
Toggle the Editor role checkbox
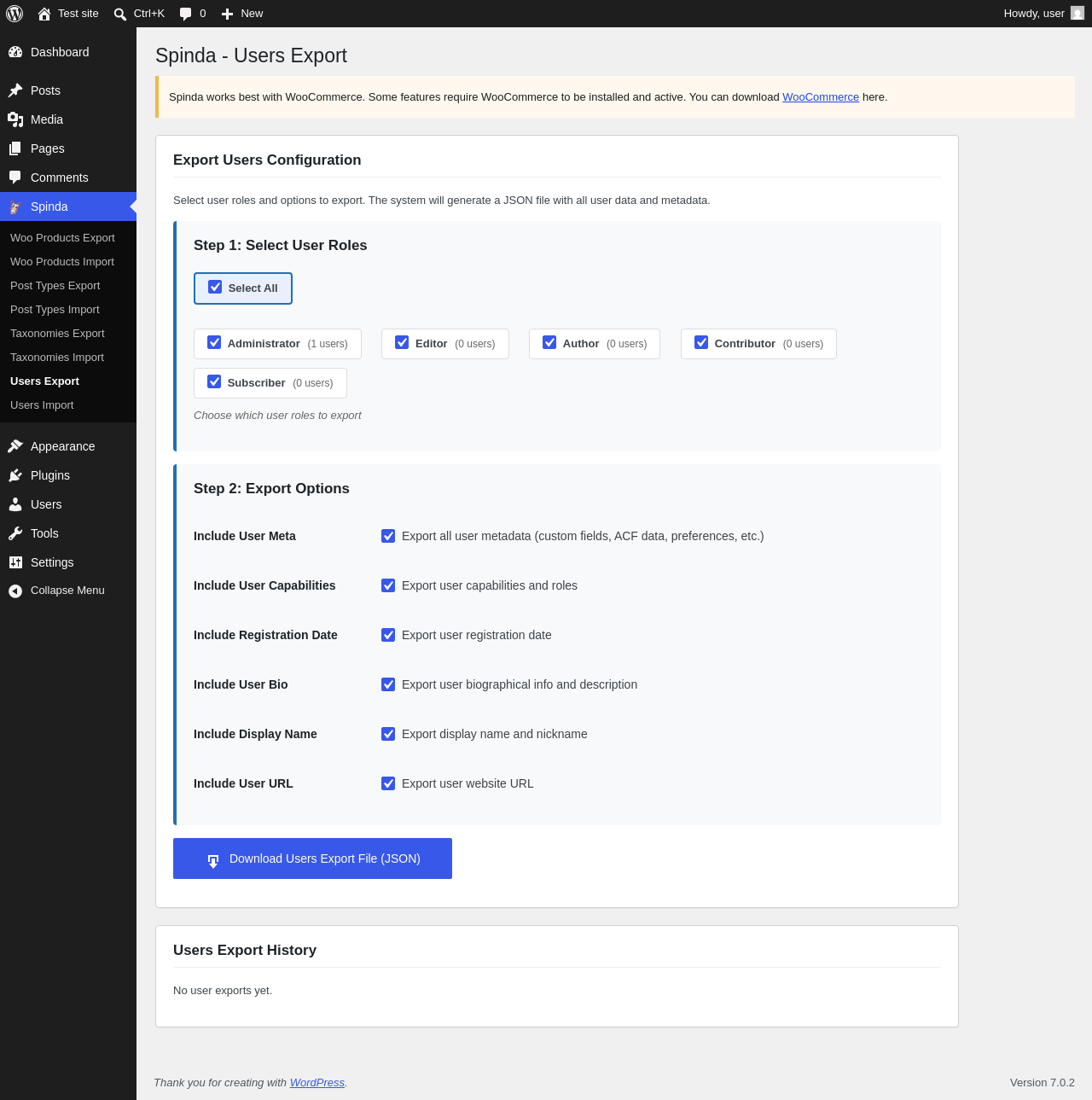(x=402, y=342)
